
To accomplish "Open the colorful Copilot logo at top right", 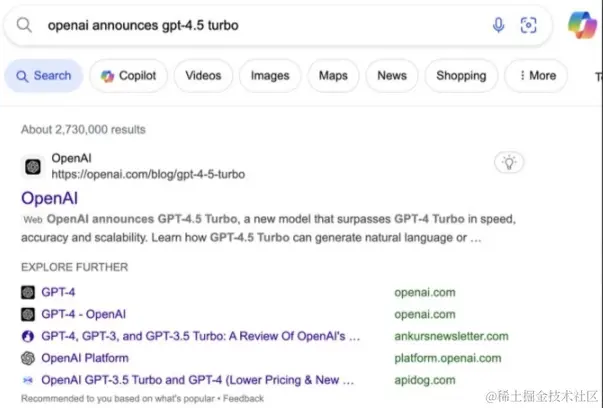I will (x=582, y=25).
